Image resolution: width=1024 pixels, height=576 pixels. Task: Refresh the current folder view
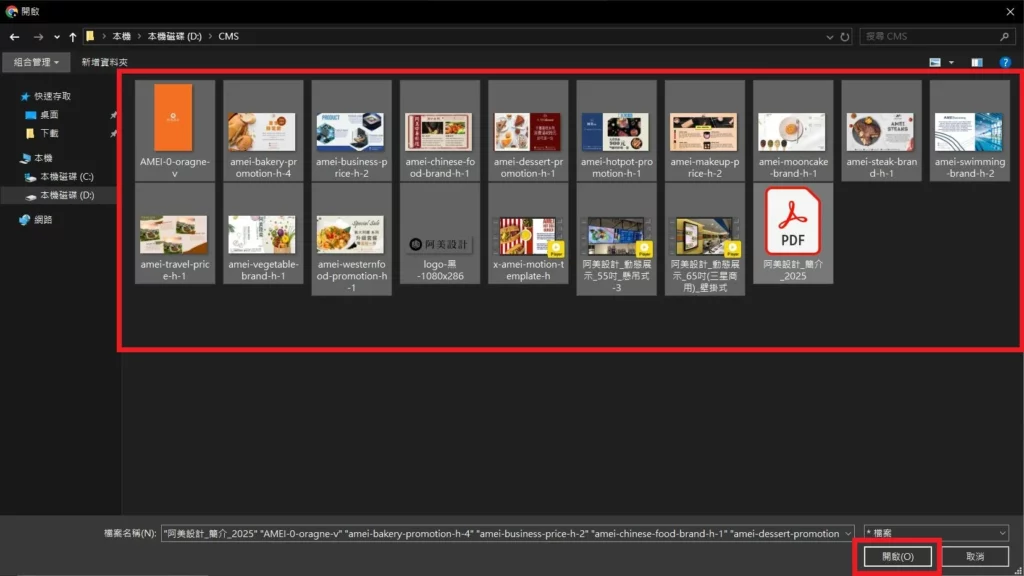pyautogui.click(x=846, y=37)
